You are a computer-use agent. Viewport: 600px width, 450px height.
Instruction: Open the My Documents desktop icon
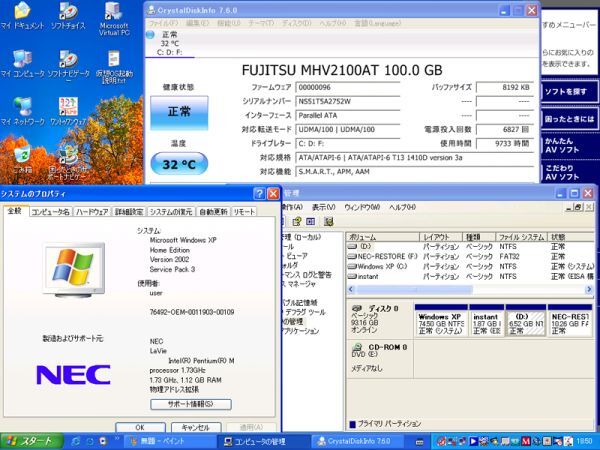(22, 15)
